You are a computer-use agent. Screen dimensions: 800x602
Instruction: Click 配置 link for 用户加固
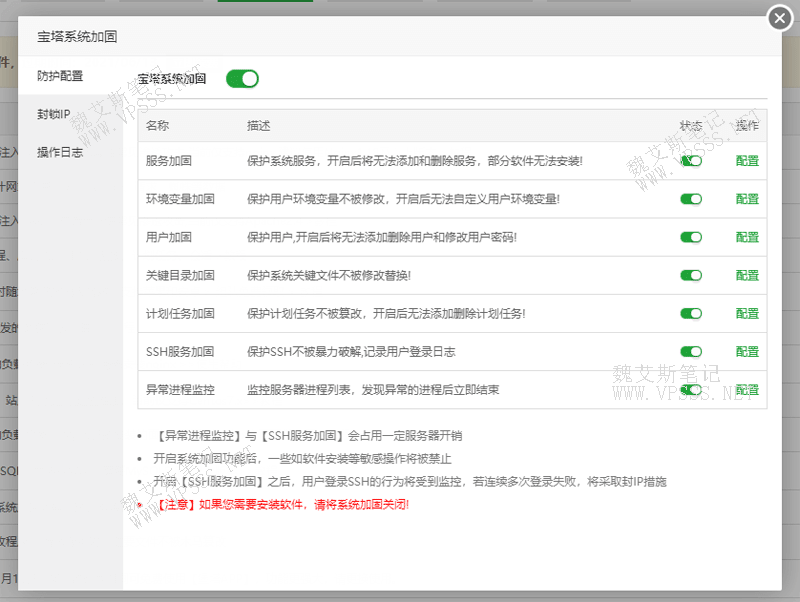pos(747,237)
